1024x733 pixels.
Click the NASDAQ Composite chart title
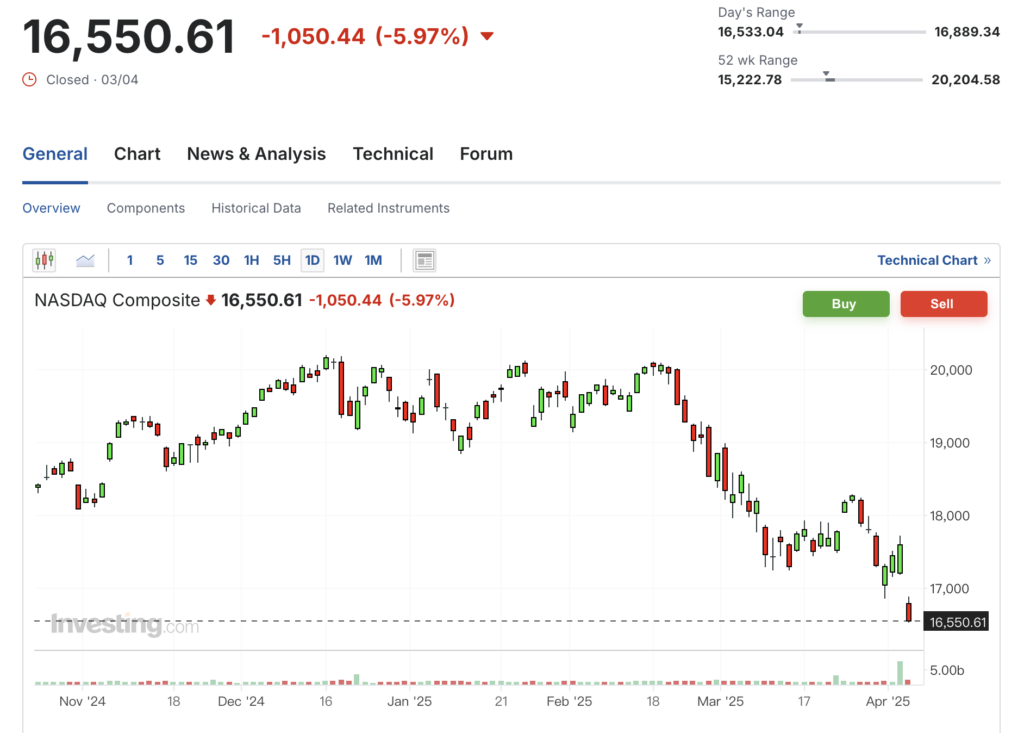(117, 301)
